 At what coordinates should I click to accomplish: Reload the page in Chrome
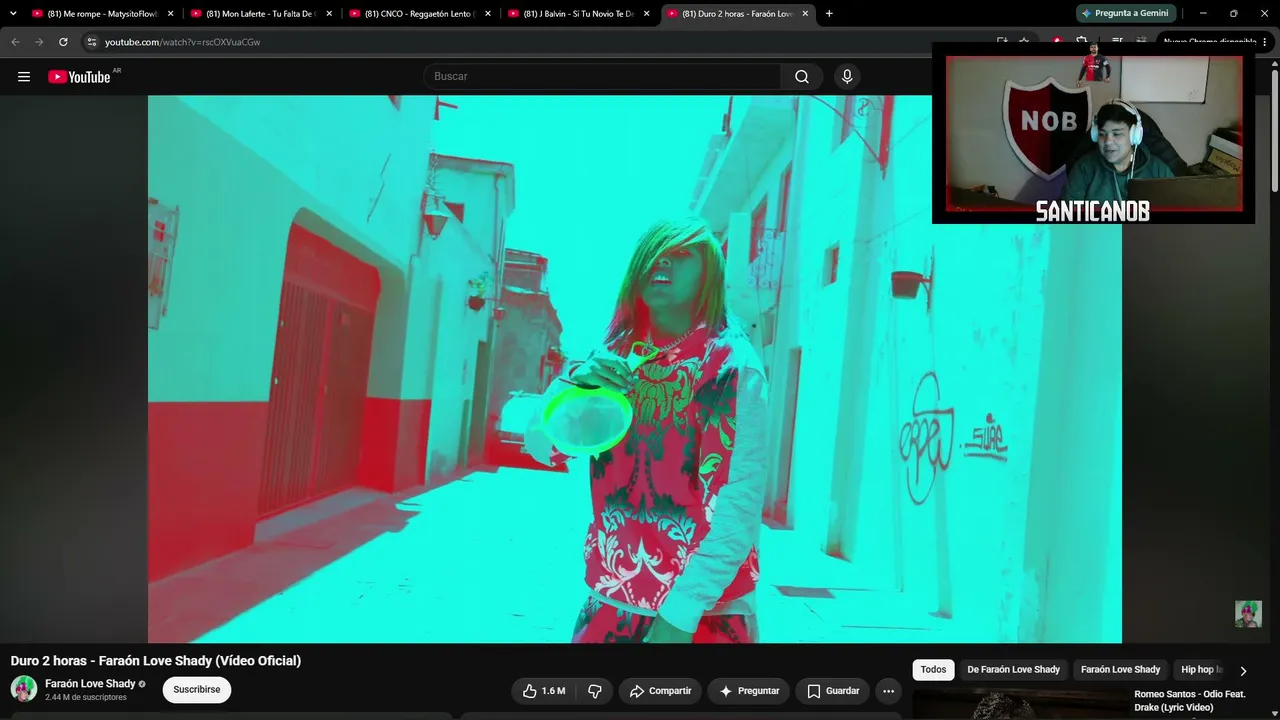(63, 42)
